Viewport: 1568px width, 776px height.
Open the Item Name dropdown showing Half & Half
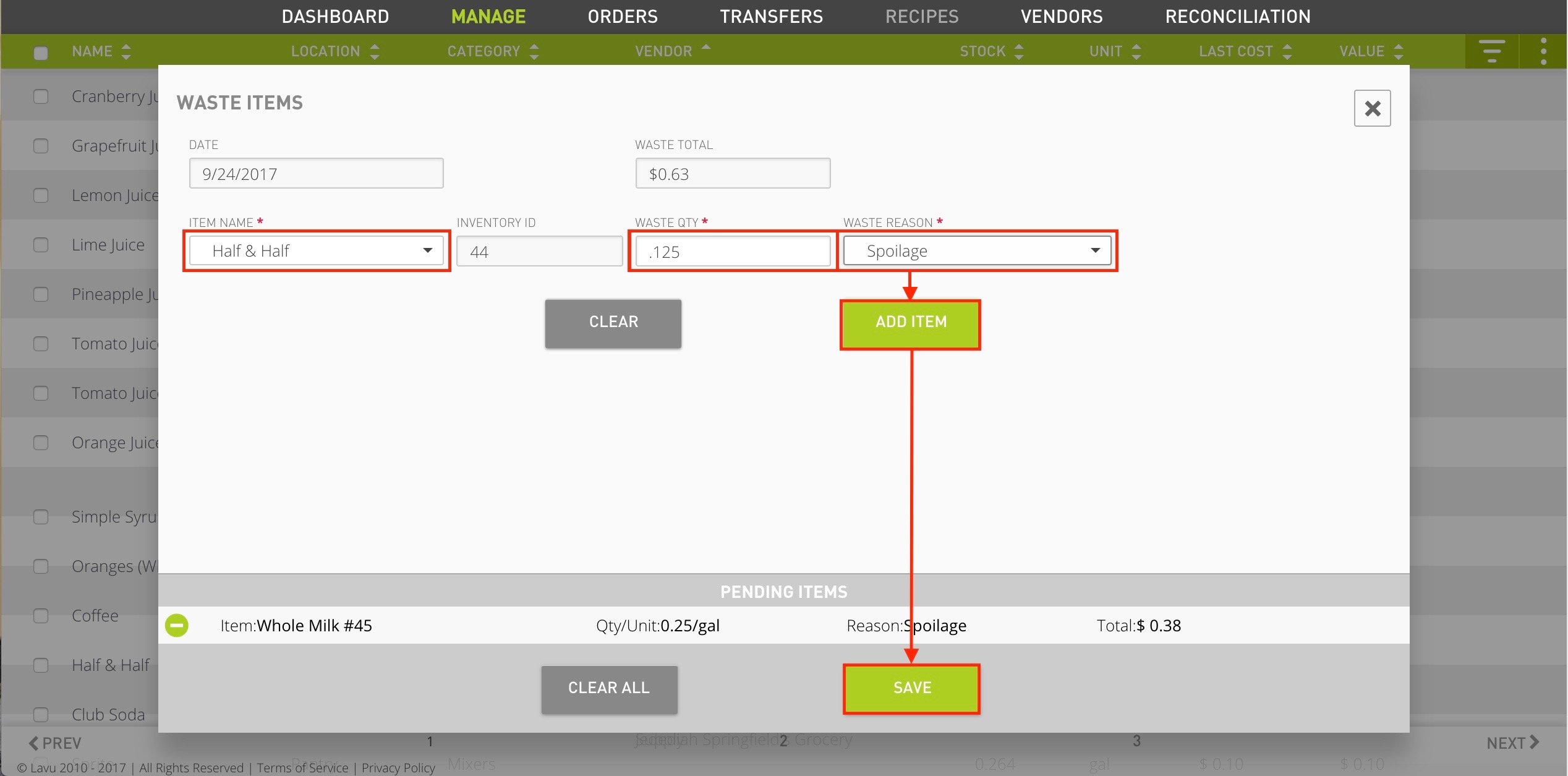coord(316,250)
